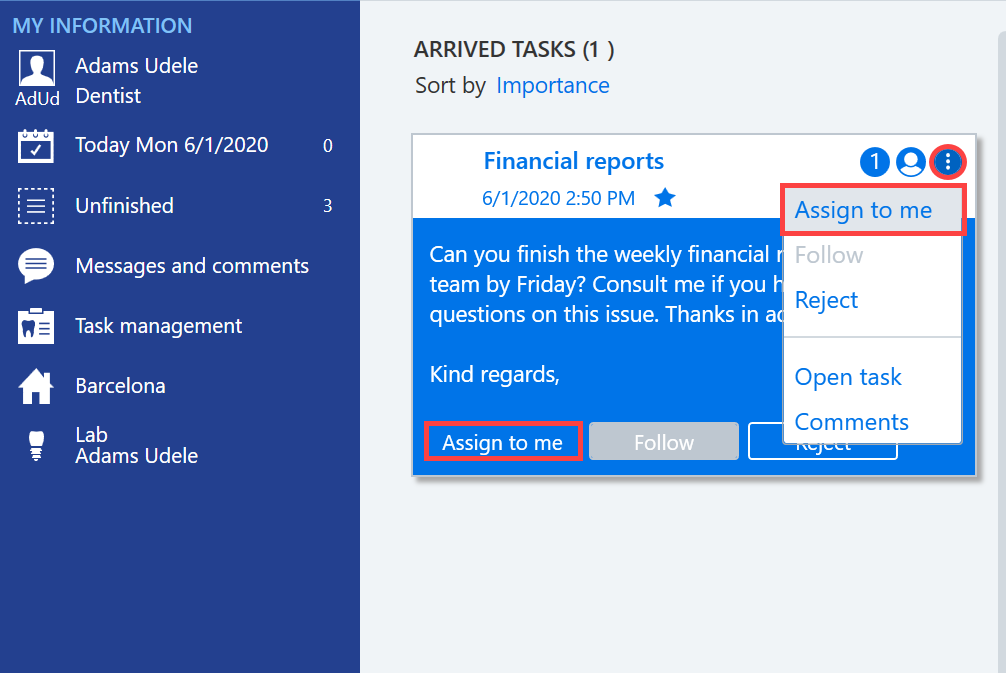Open the three-dot task menu

tap(948, 162)
